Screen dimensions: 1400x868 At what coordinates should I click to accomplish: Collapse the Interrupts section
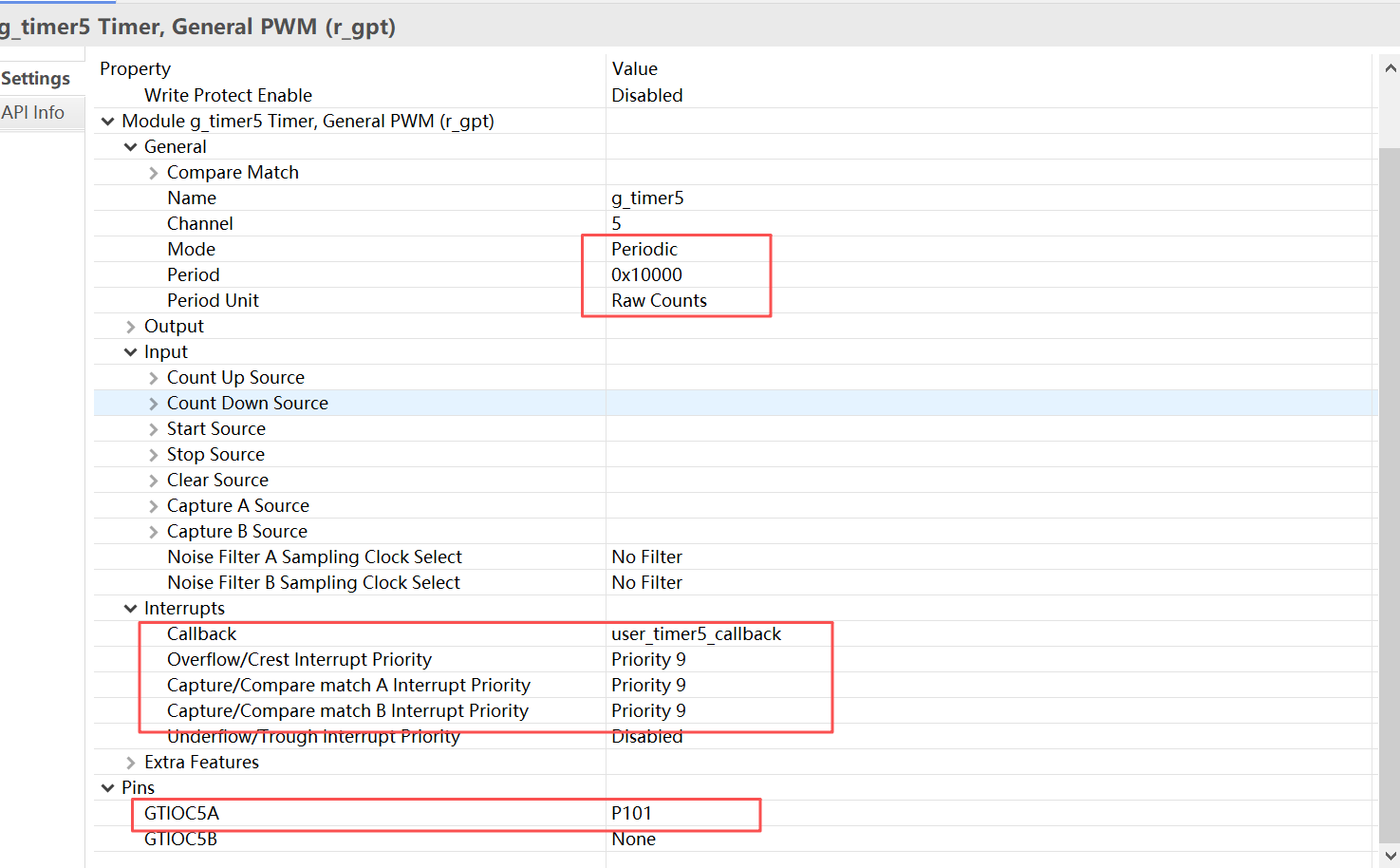130,609
